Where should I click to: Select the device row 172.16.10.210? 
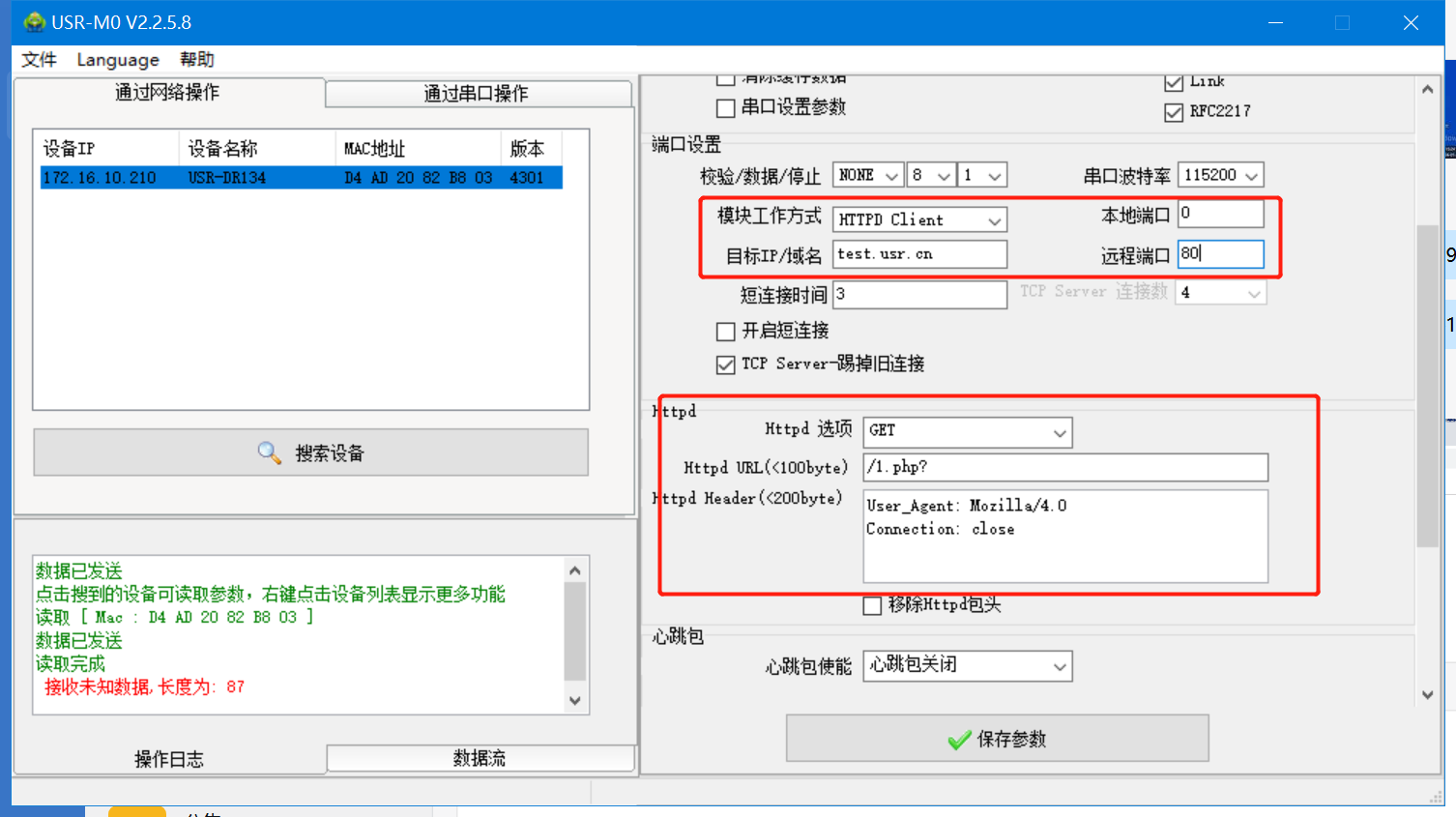pos(302,178)
